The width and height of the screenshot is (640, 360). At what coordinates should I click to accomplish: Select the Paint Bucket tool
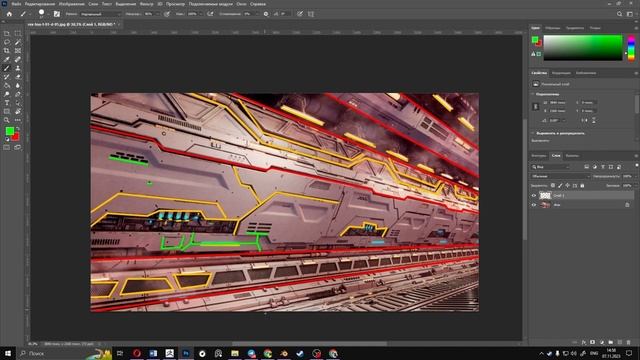(7, 85)
